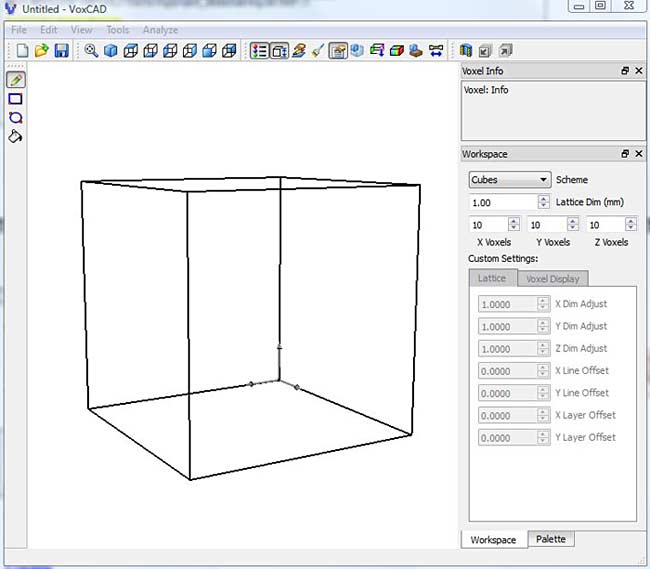Viewport: 650px width, 569px height.
Task: Increase the Y Voxels count
Action: point(572,221)
